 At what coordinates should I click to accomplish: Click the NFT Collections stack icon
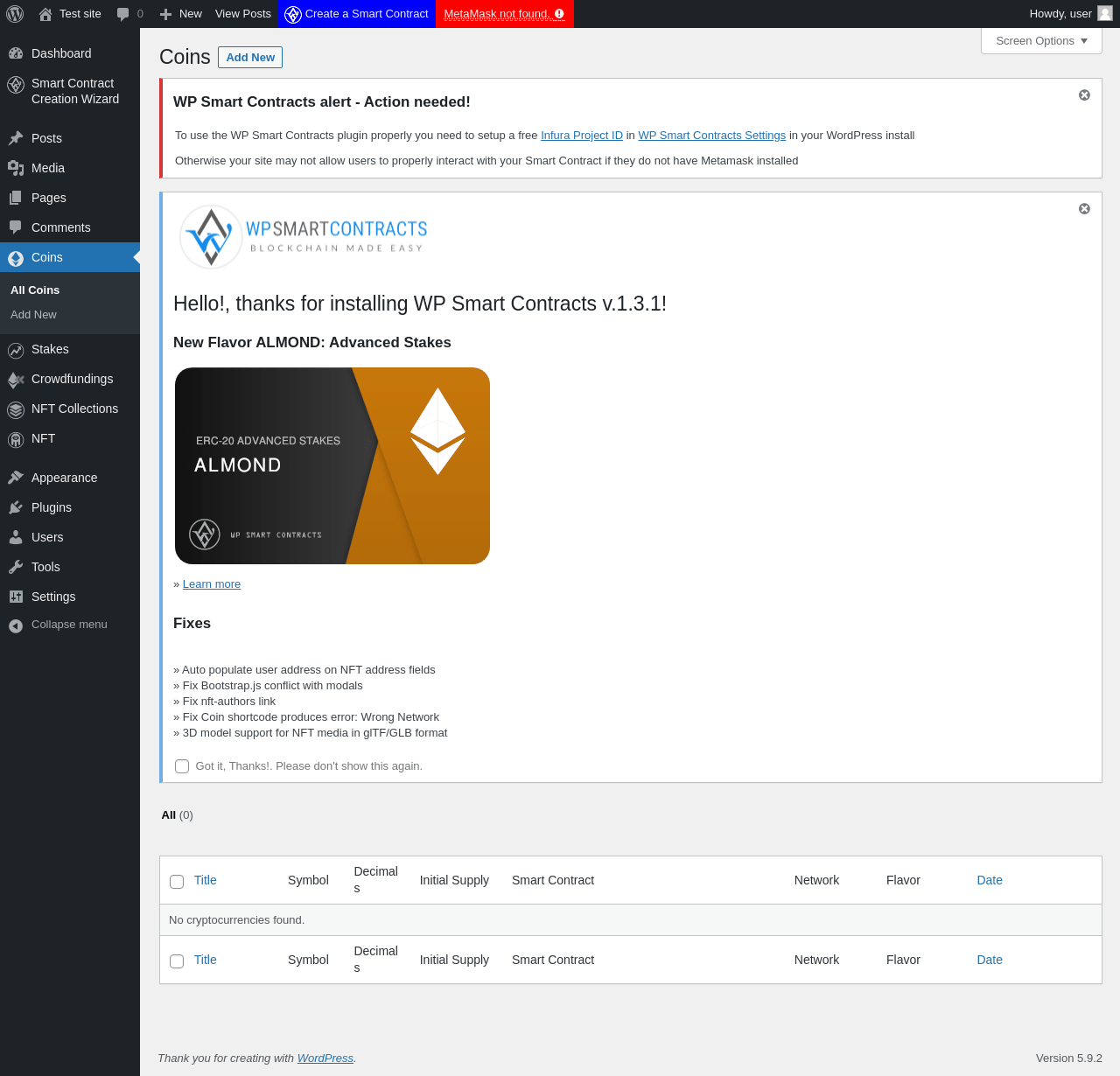(16, 409)
